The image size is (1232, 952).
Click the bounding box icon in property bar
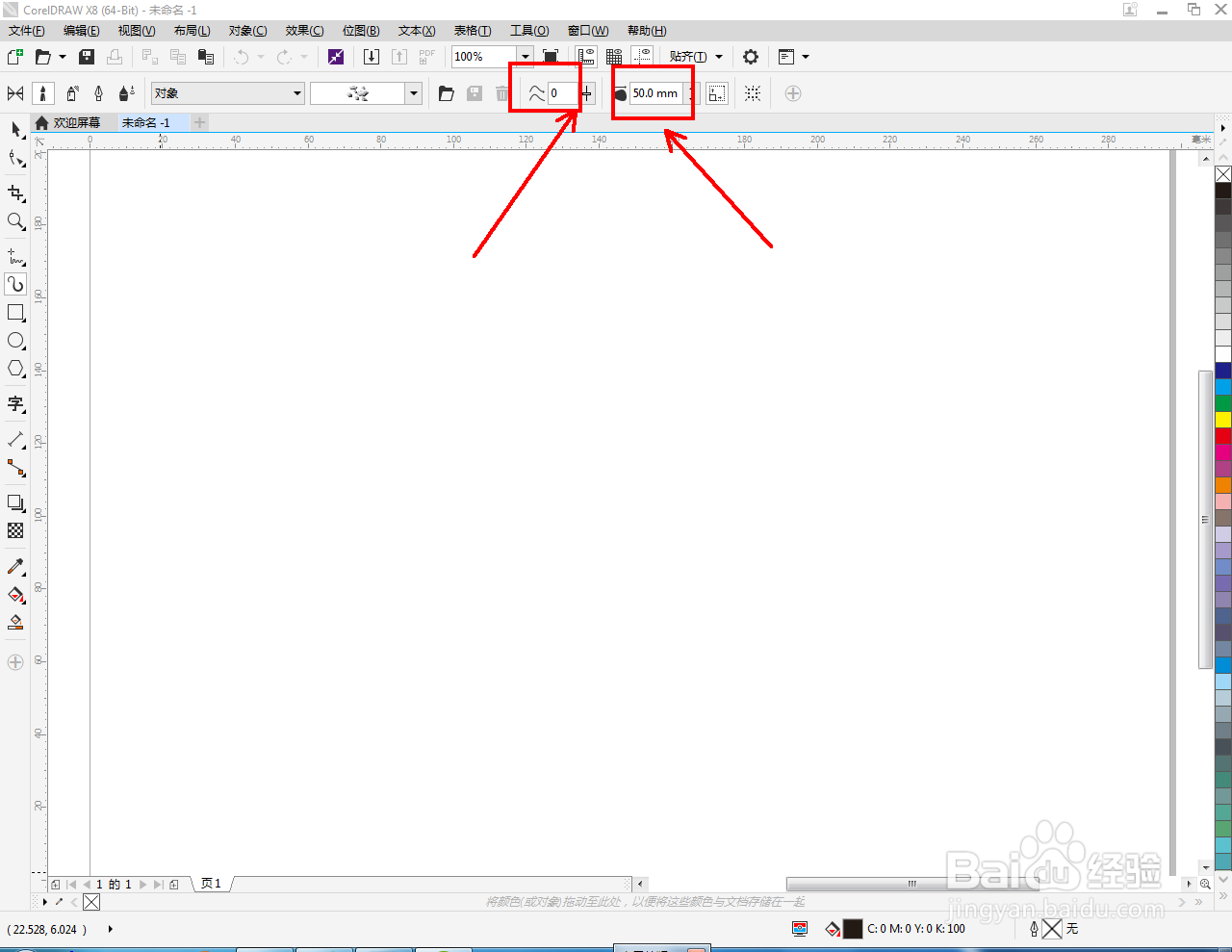[x=753, y=93]
